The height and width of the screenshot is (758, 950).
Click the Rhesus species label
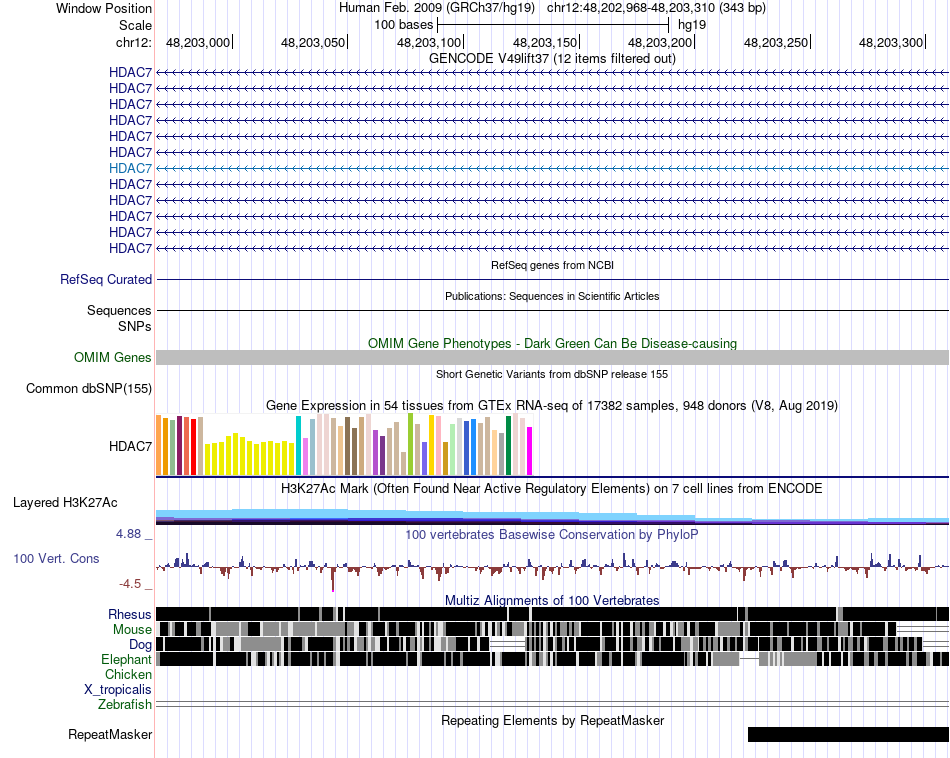coord(130,614)
